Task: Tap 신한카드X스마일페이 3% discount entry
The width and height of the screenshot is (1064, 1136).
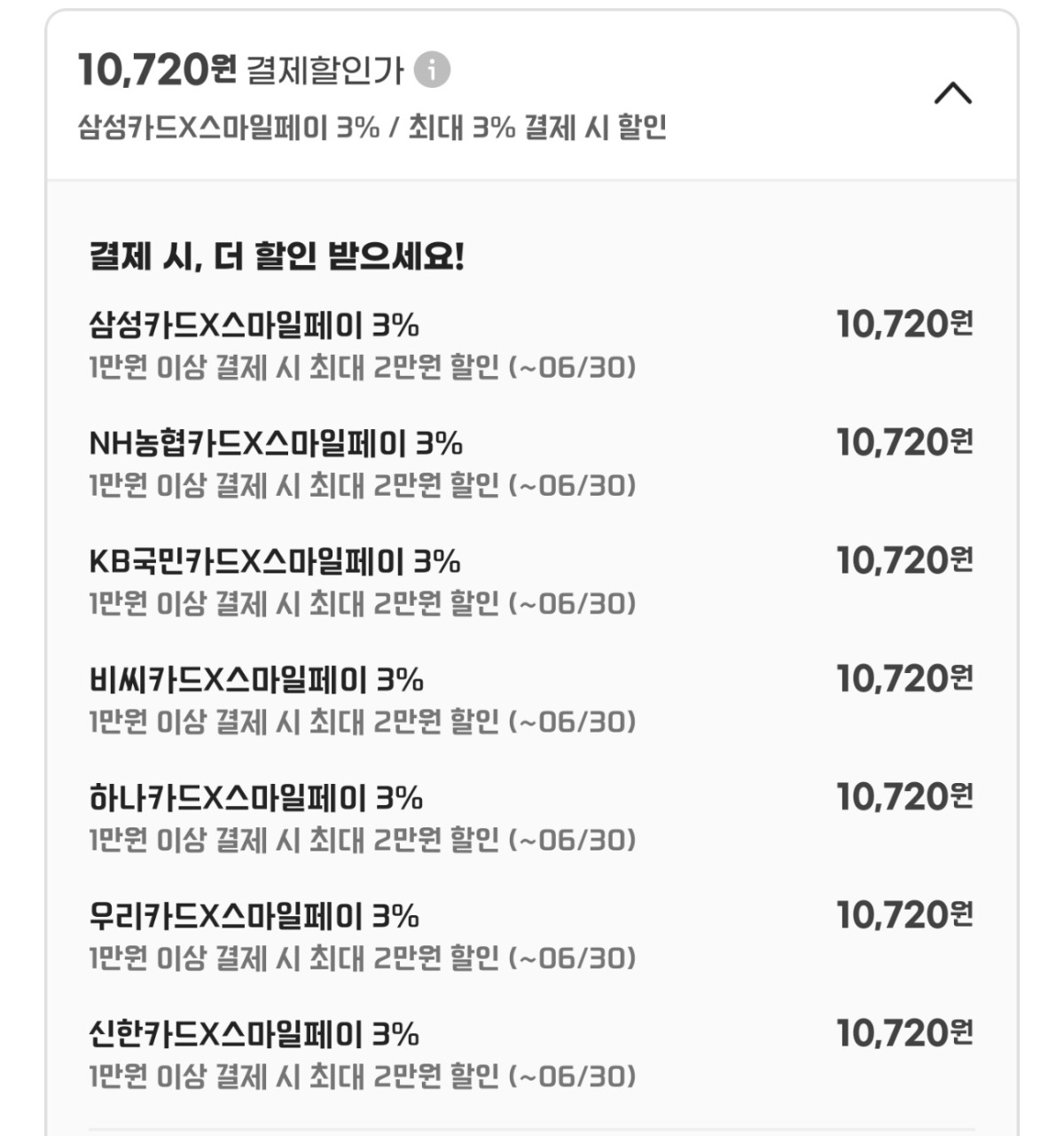Action: pyautogui.click(x=254, y=1034)
